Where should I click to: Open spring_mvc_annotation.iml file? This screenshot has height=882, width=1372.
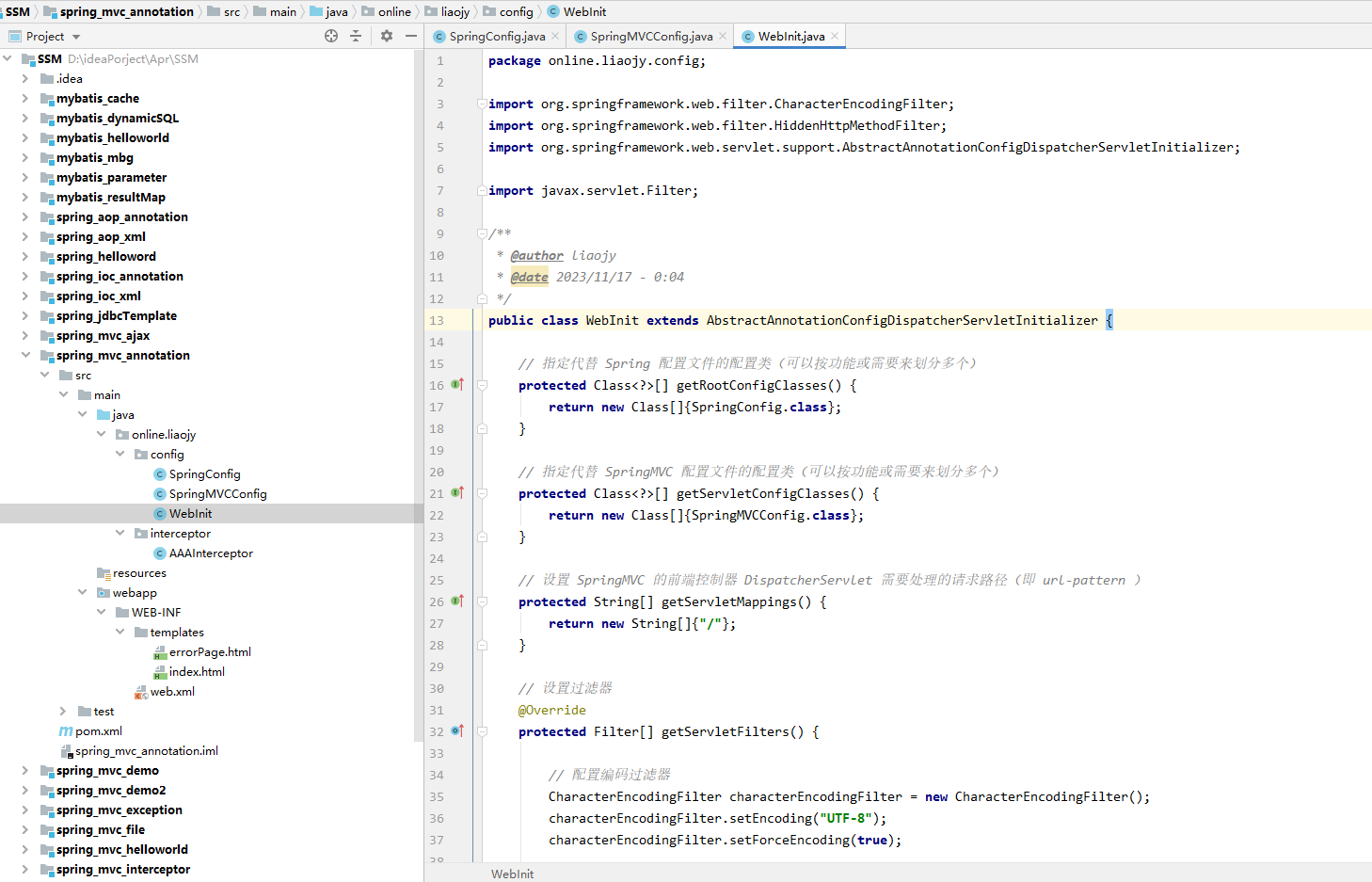click(146, 751)
